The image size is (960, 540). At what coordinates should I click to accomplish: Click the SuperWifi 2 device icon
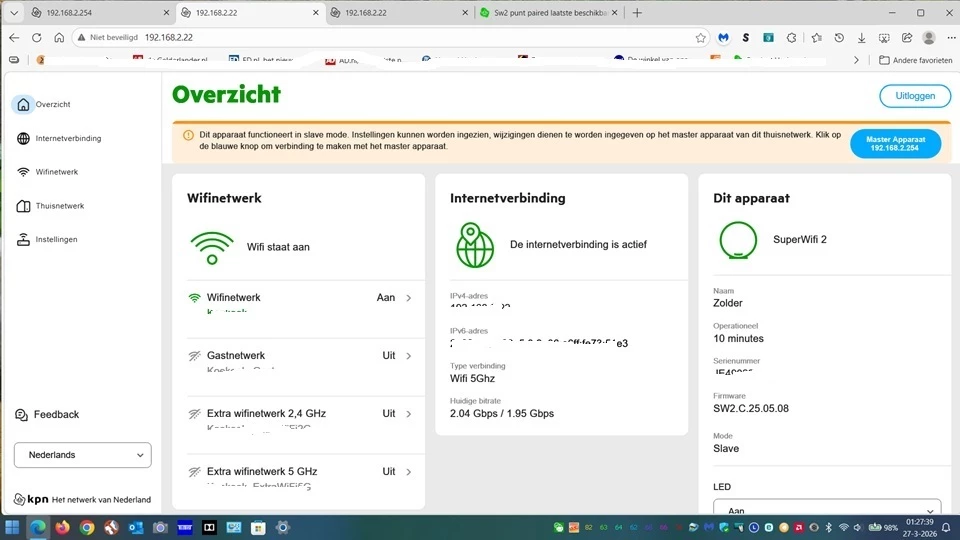point(738,240)
